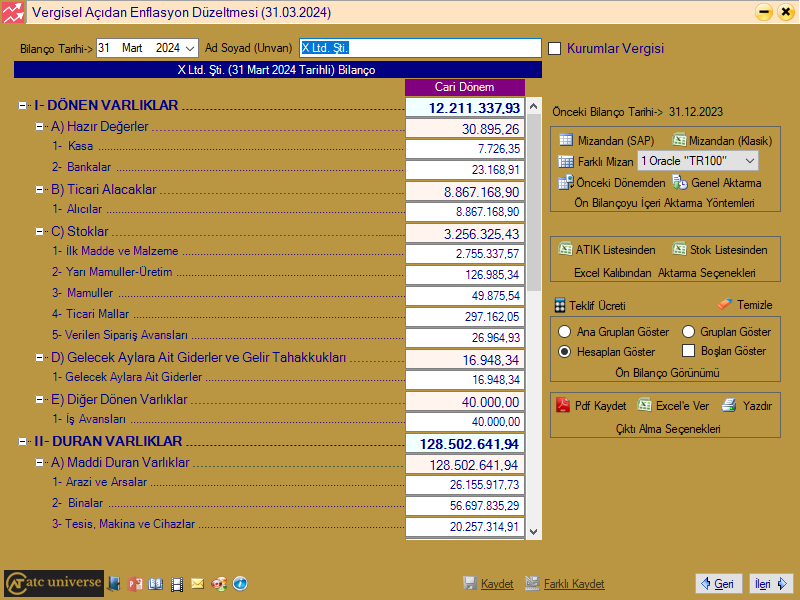
Task: Click the Binalar value 56.697.835,29 field
Action: tap(465, 506)
